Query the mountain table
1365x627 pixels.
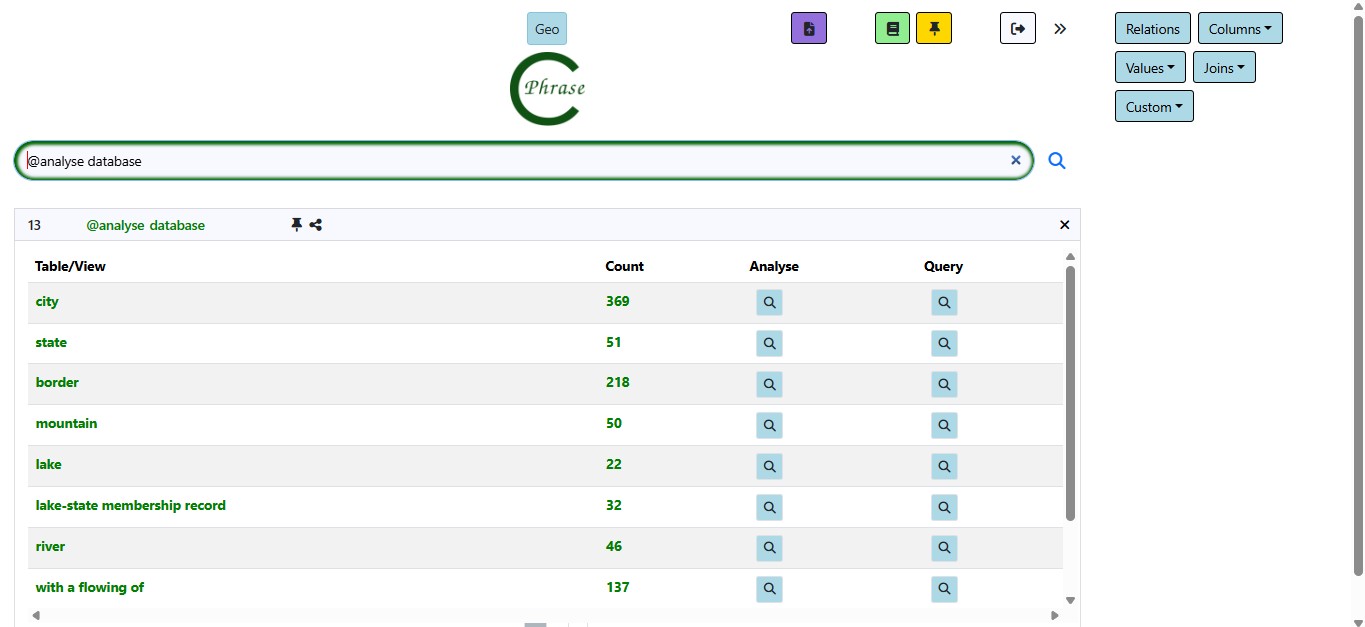click(944, 426)
